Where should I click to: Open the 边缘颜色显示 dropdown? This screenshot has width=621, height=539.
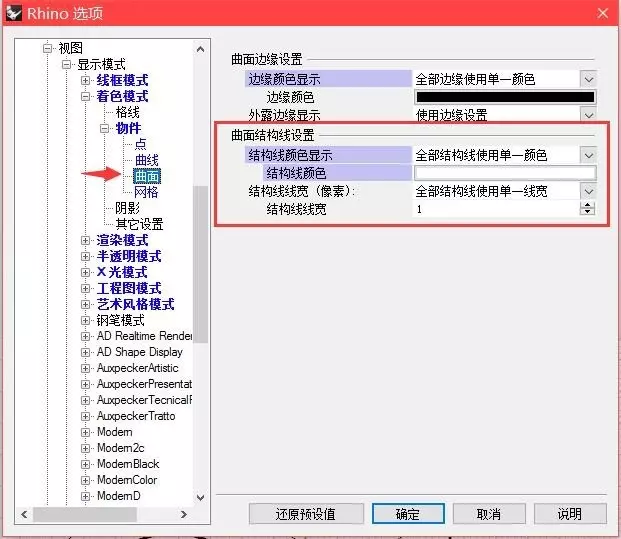589,80
